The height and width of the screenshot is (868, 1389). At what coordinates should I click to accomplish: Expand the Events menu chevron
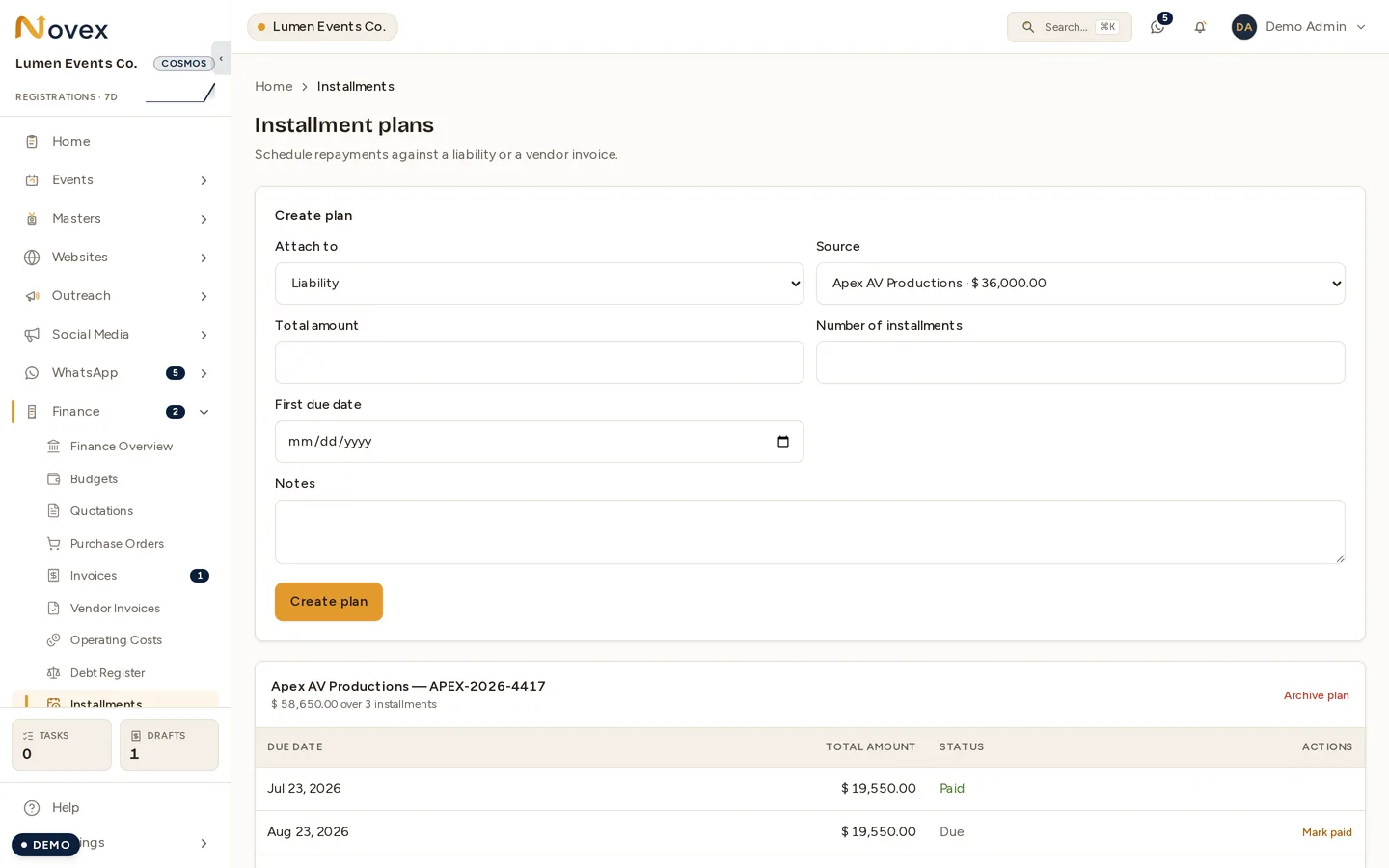[204, 180]
